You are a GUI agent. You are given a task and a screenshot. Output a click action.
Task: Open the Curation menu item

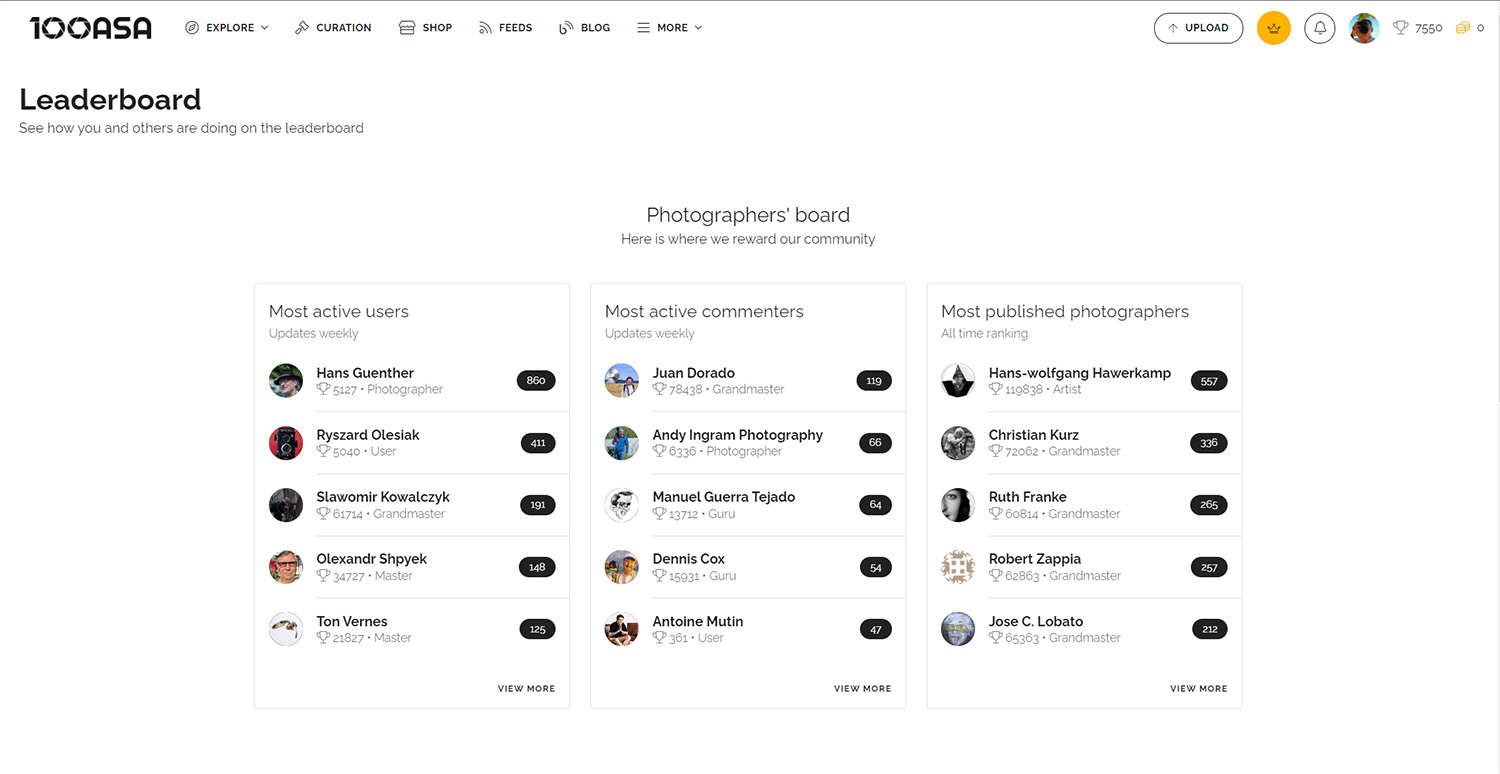coord(333,28)
